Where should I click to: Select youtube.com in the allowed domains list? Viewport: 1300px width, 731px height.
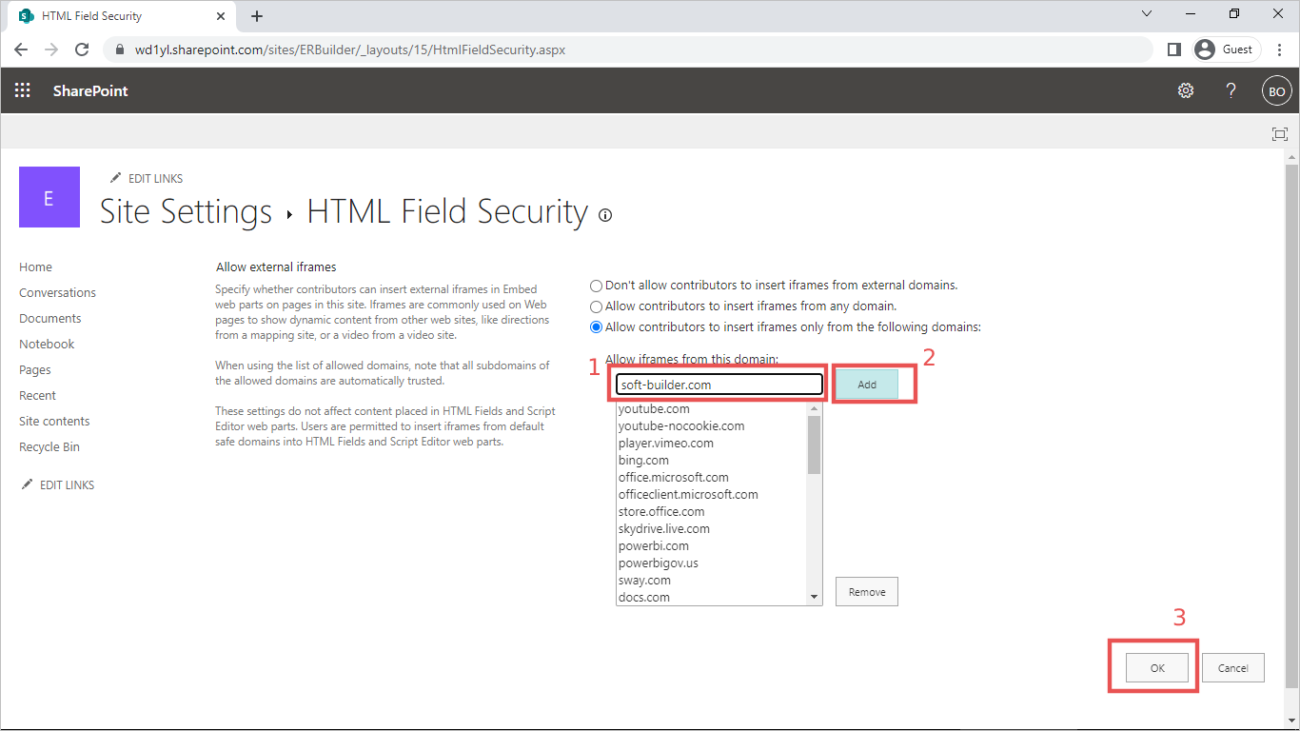pos(654,408)
